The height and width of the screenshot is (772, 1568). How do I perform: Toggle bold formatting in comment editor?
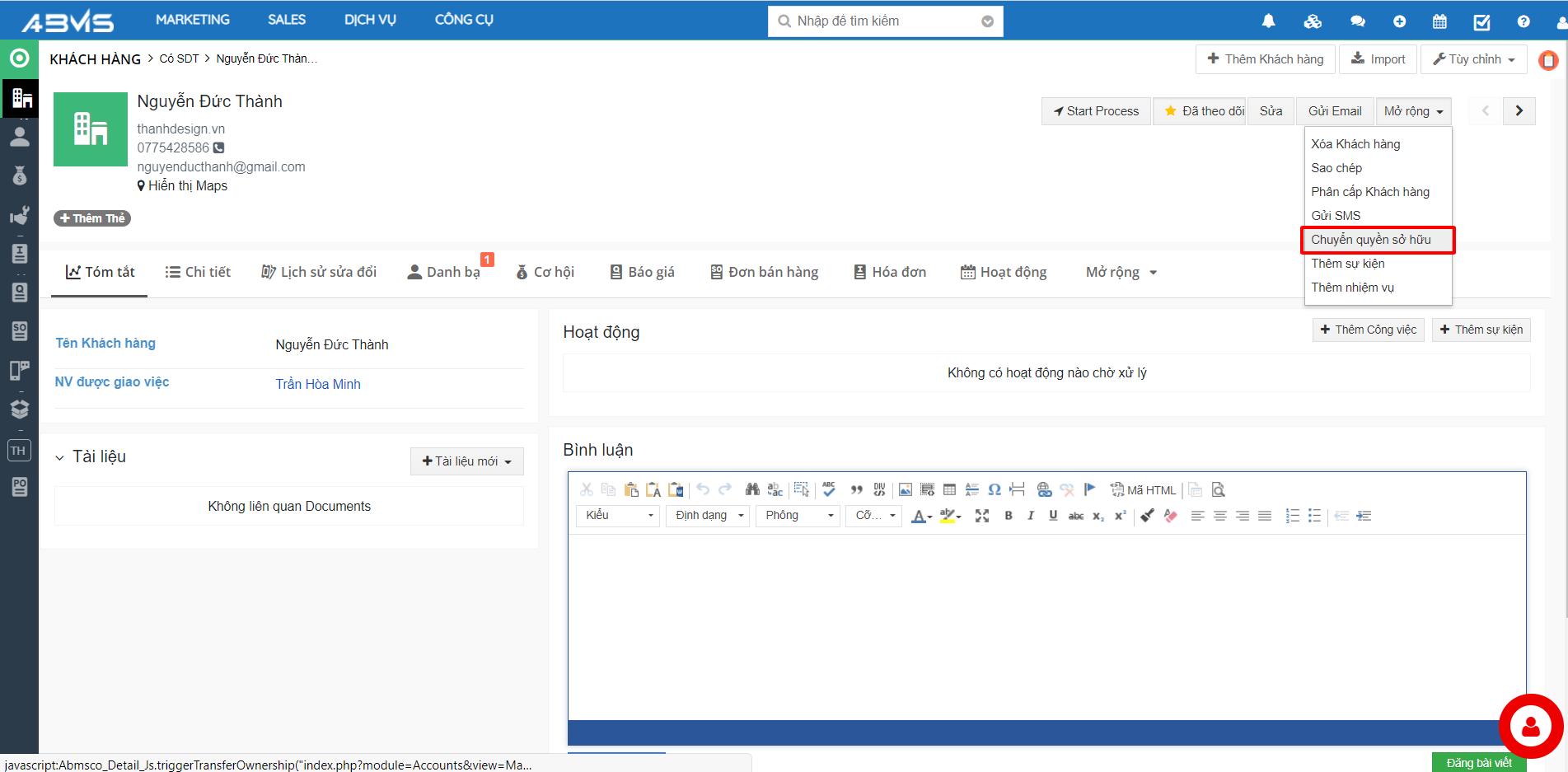point(1008,516)
